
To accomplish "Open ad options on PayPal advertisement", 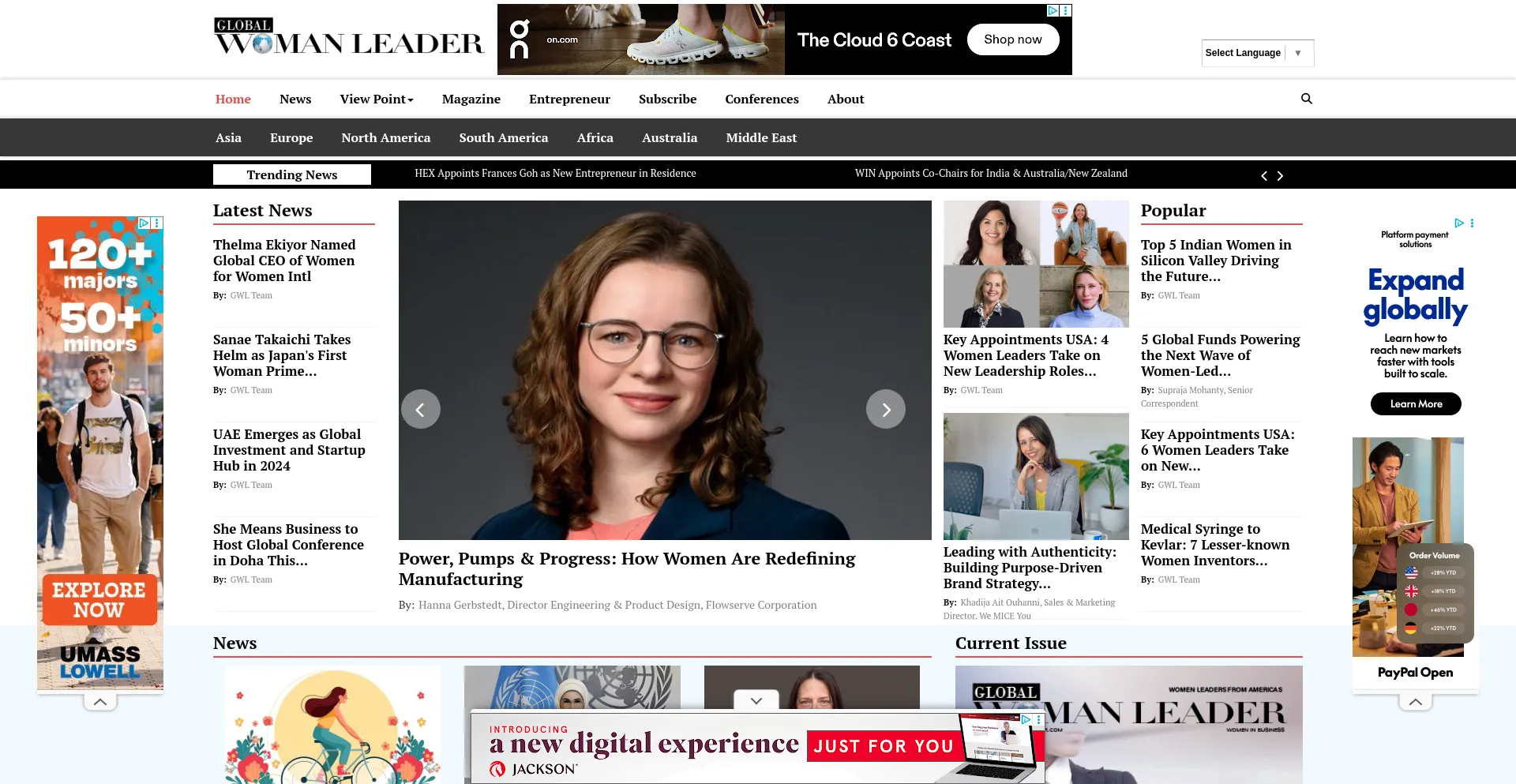I will [x=1472, y=223].
